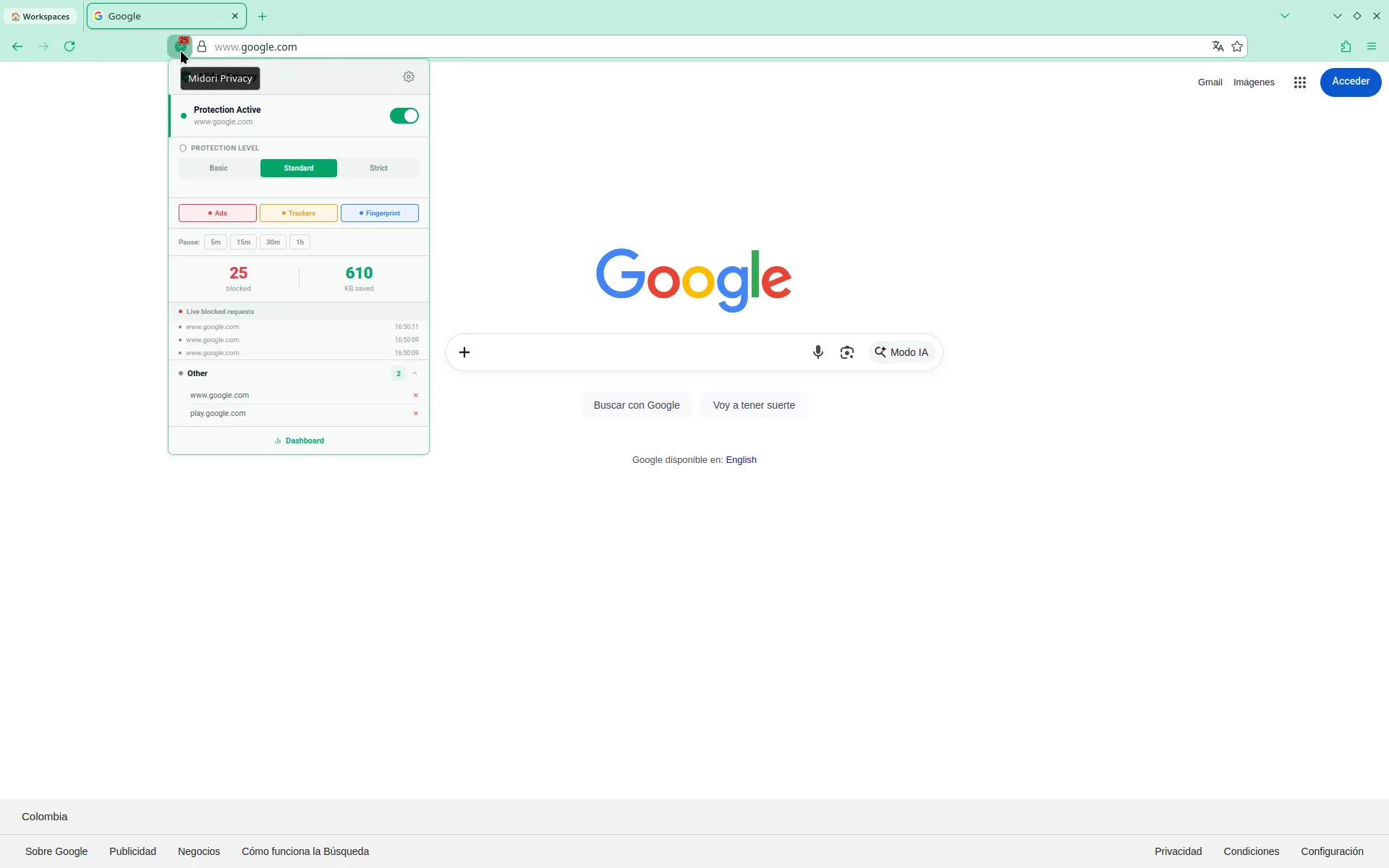Open Negocios footer link

click(x=199, y=851)
